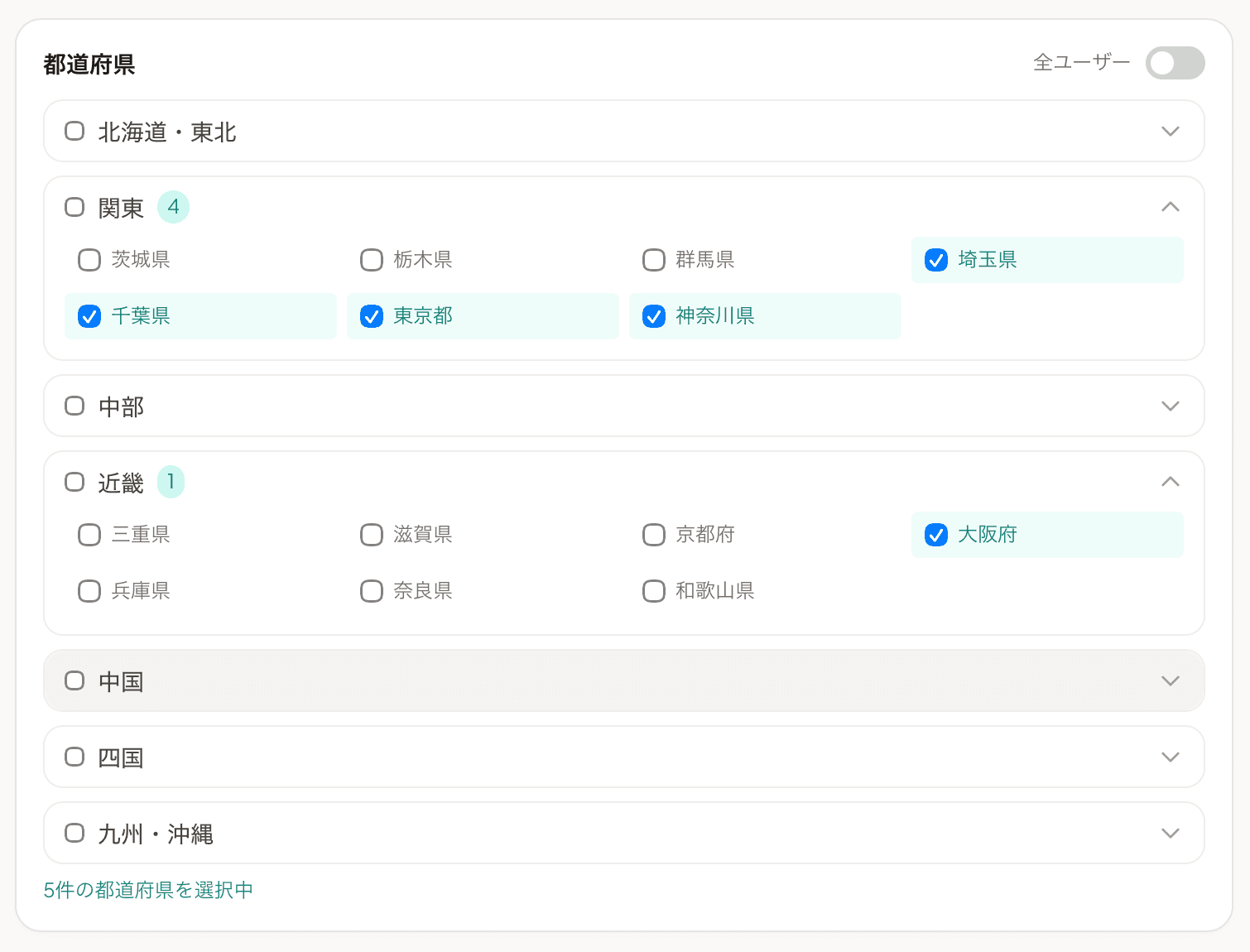Check the 北海道・東北 region checkbox

click(x=75, y=132)
